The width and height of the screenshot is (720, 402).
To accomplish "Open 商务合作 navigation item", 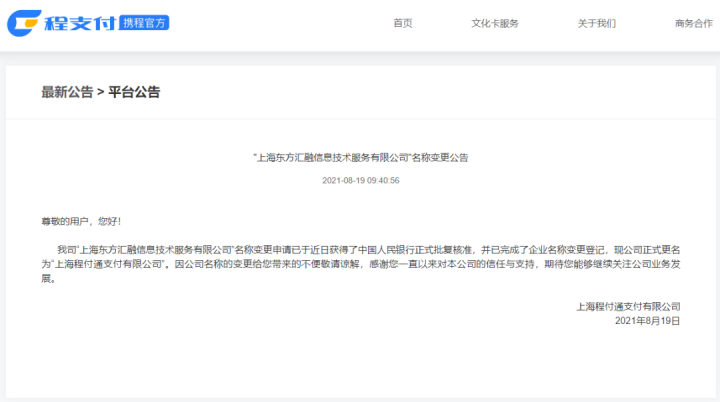I will coord(693,23).
